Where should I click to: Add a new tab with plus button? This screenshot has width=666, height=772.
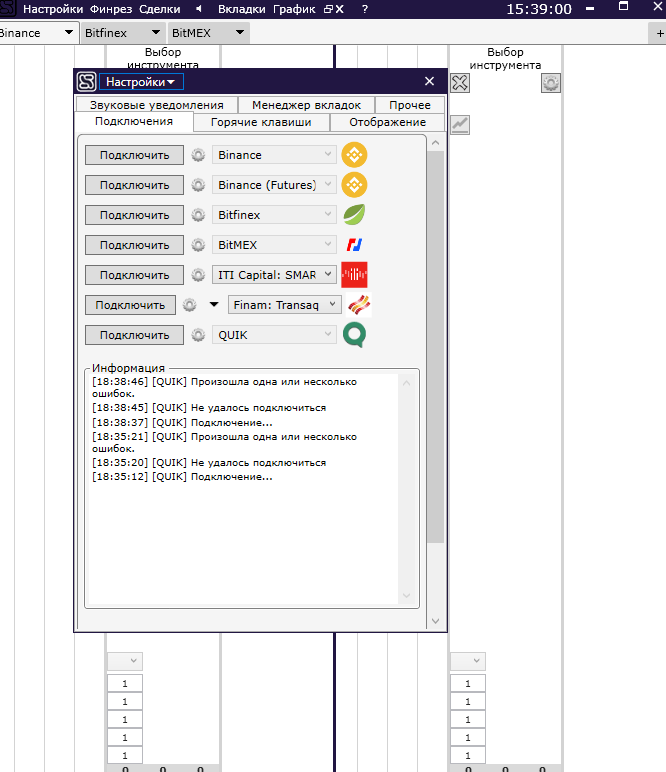click(660, 33)
